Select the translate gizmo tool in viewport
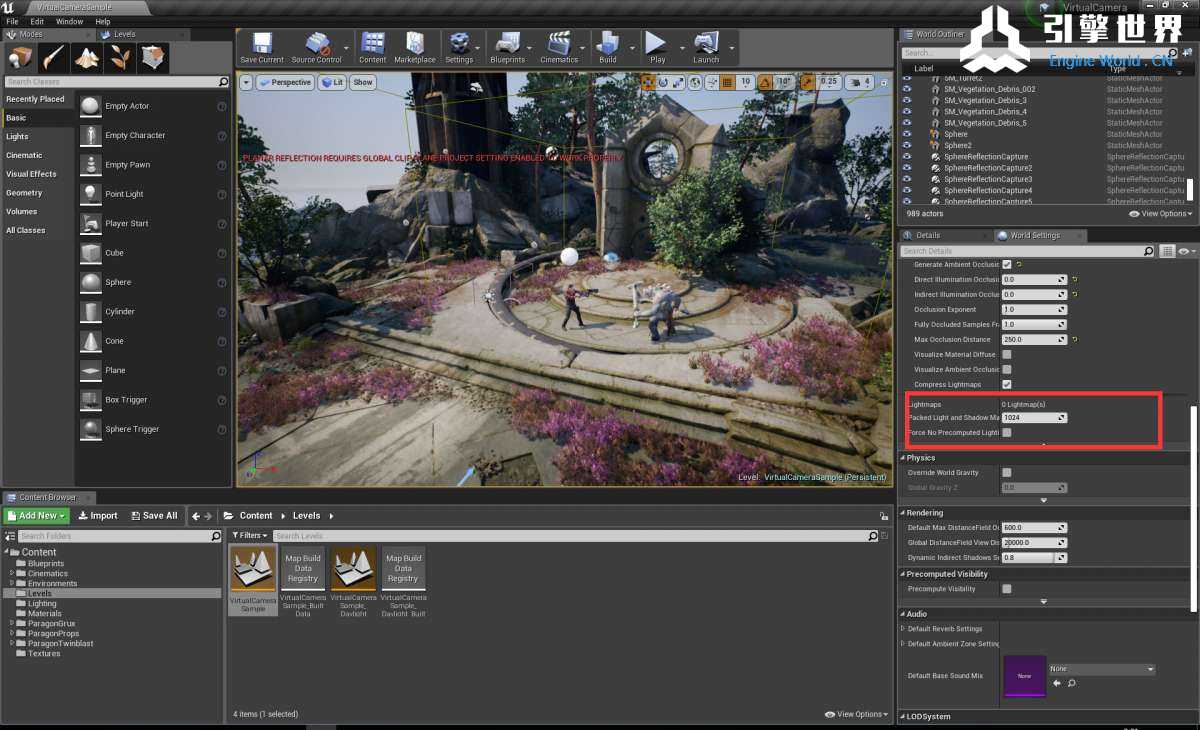Screen dimensions: 1200x730 point(650,83)
